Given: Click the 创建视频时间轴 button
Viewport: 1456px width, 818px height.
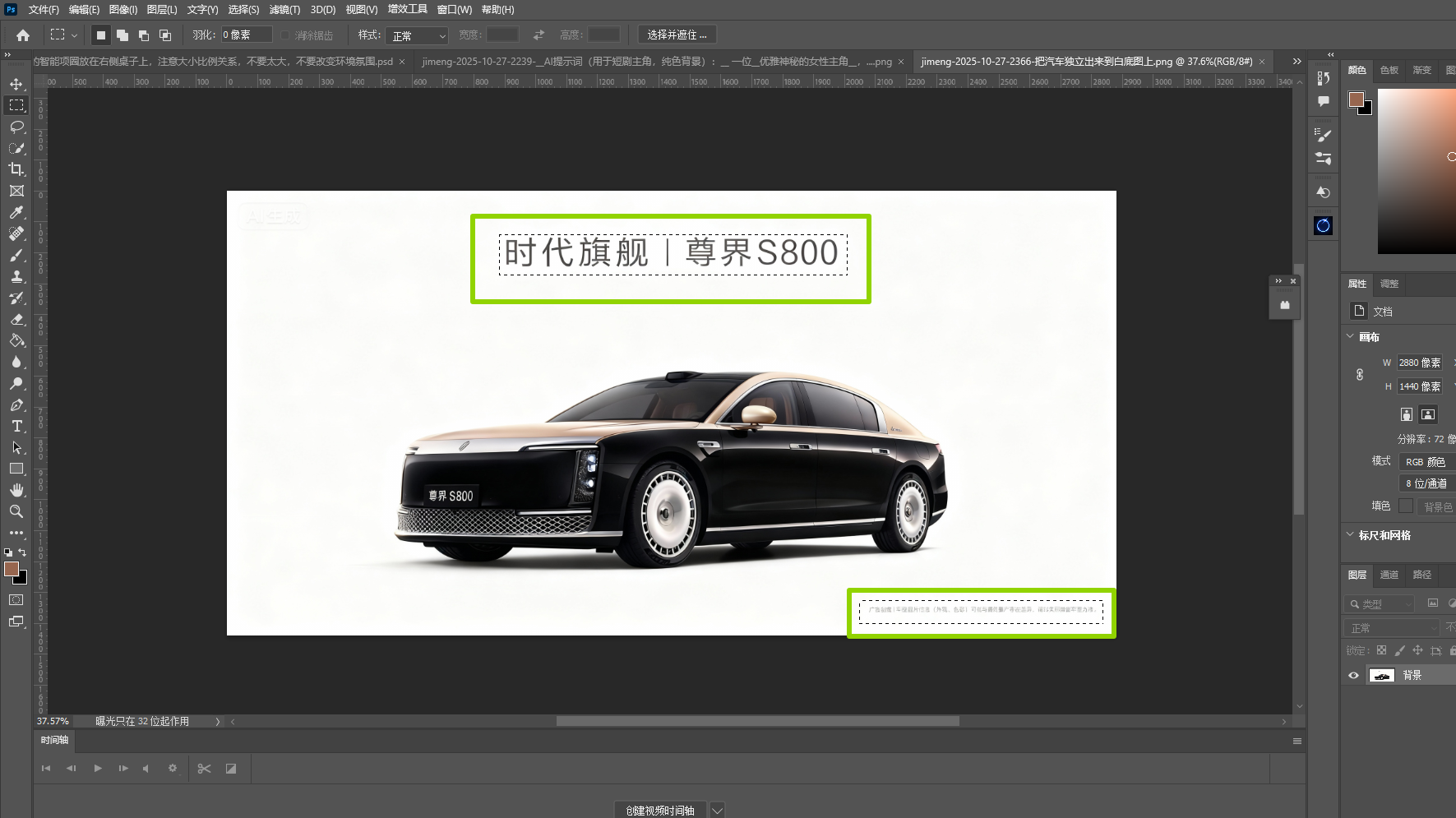Looking at the screenshot, I should pyautogui.click(x=660, y=810).
